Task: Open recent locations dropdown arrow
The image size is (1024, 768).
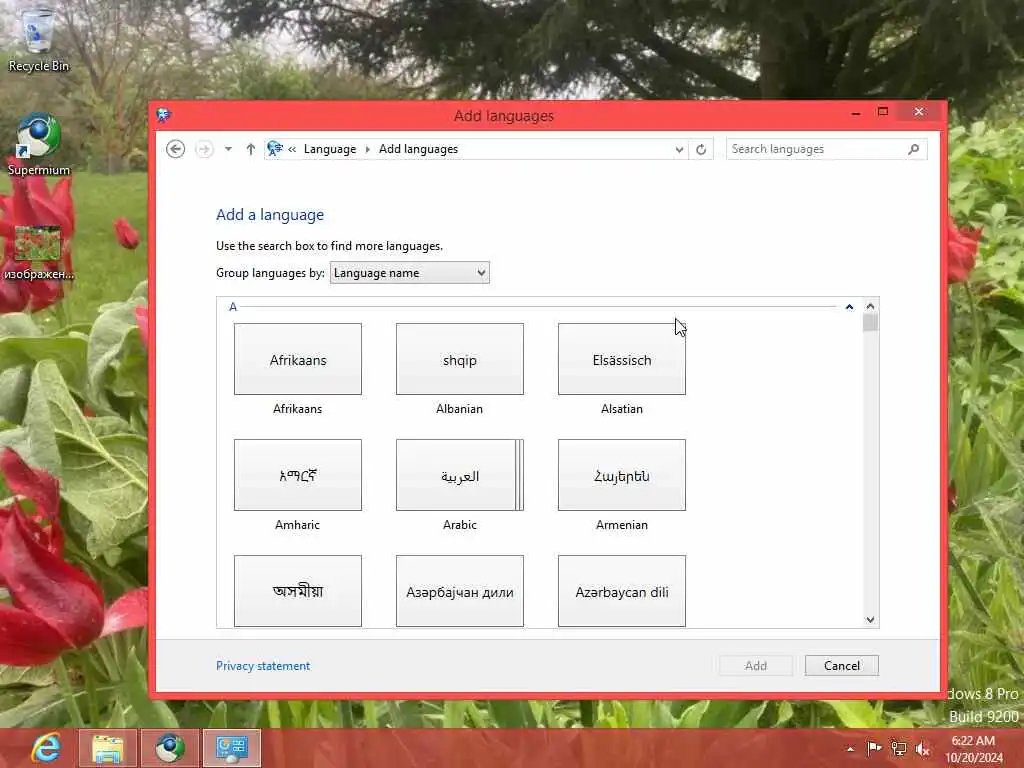Action: (228, 149)
